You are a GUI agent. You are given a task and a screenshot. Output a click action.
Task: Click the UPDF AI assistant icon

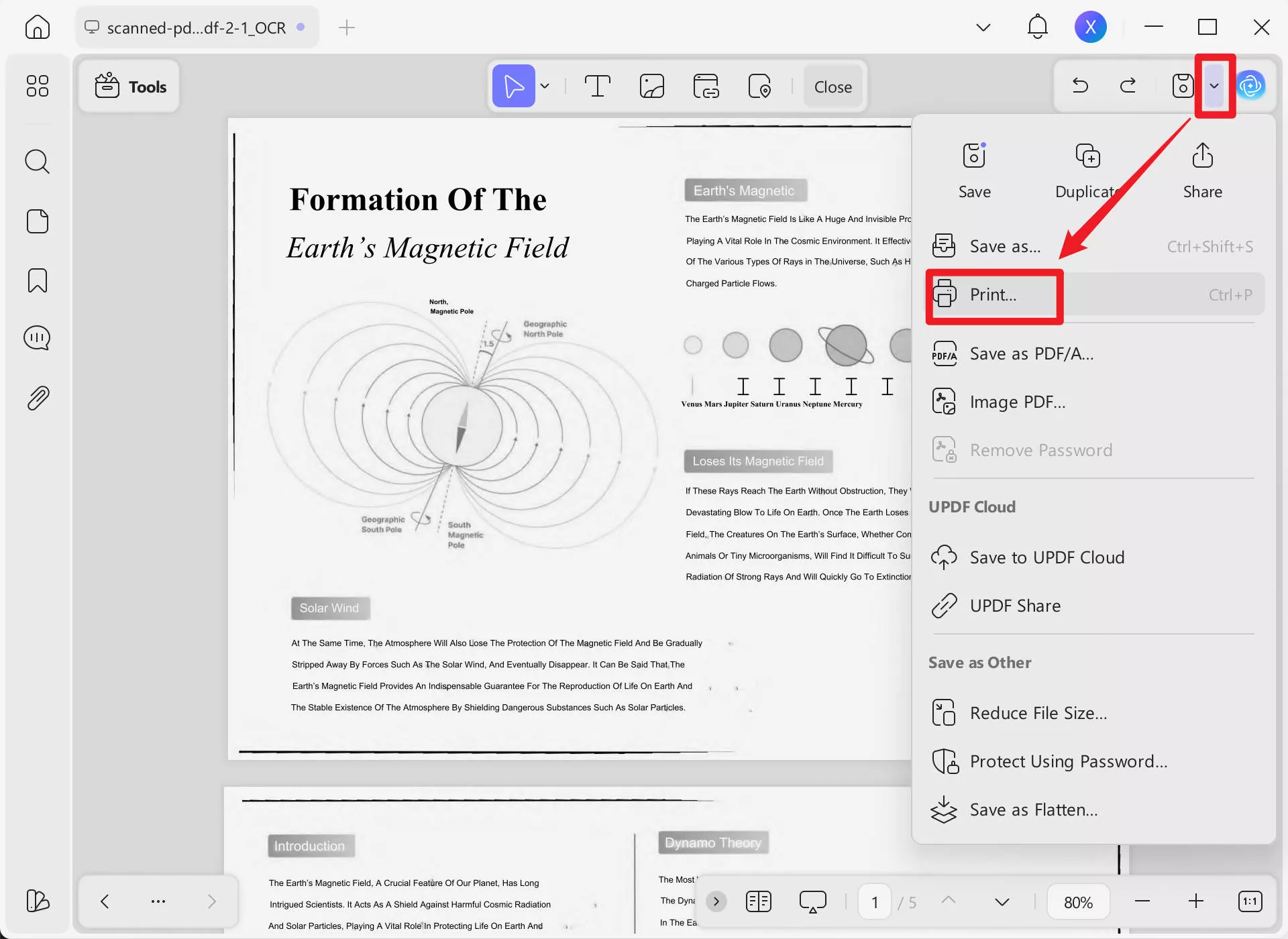[1250, 86]
